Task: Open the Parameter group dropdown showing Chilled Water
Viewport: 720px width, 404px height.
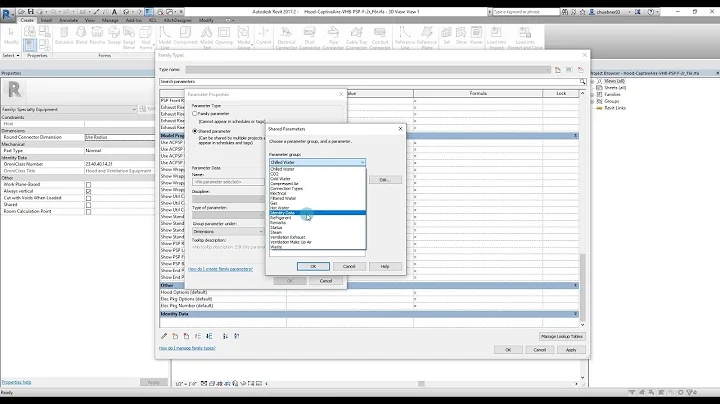Action: click(317, 162)
